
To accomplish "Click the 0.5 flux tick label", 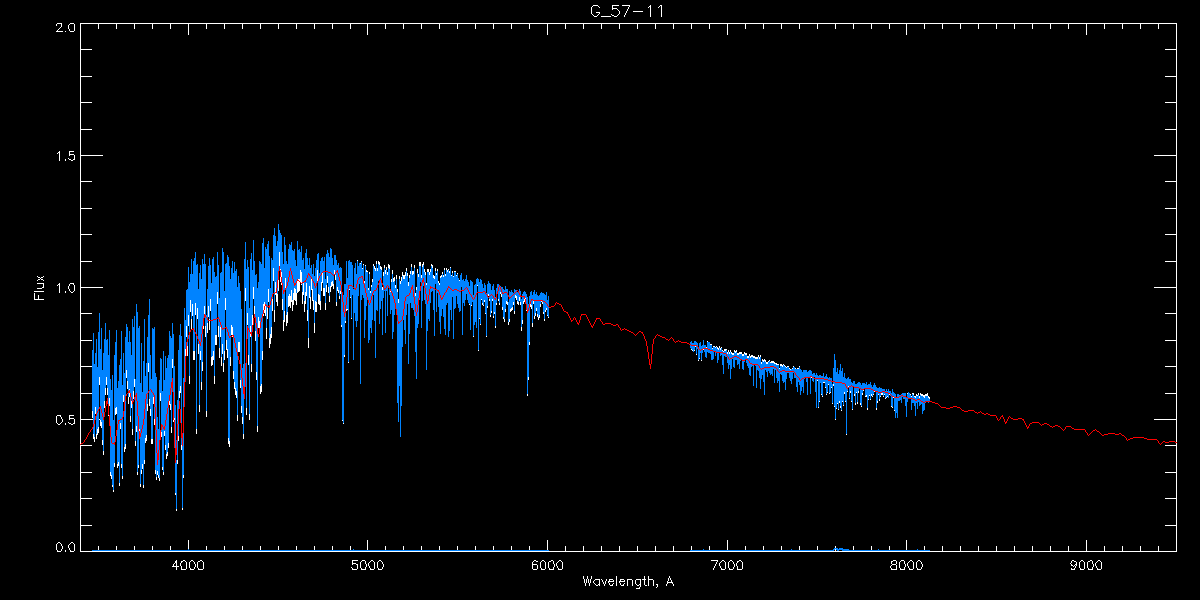I will click(65, 418).
